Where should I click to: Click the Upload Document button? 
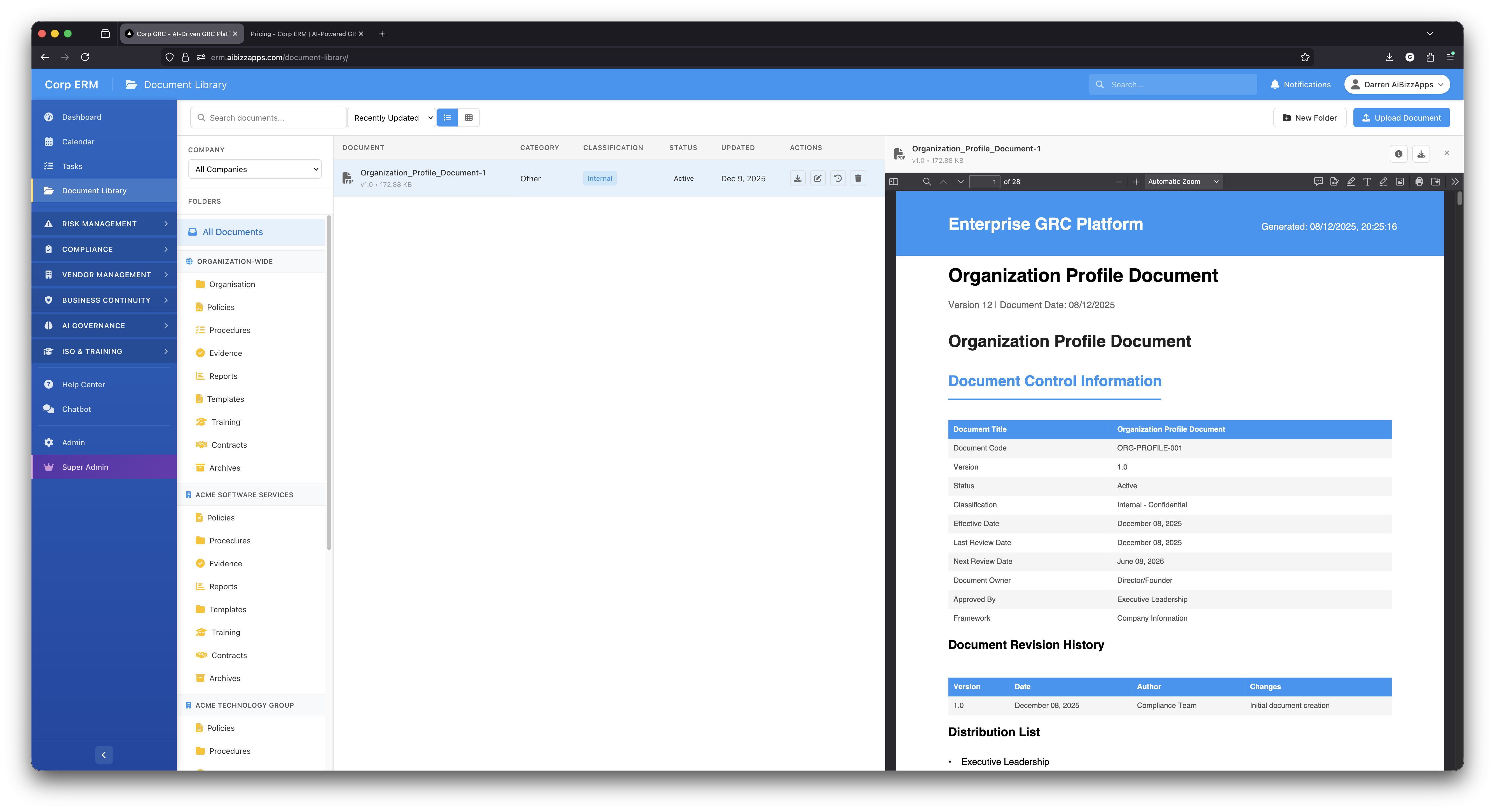click(x=1401, y=117)
